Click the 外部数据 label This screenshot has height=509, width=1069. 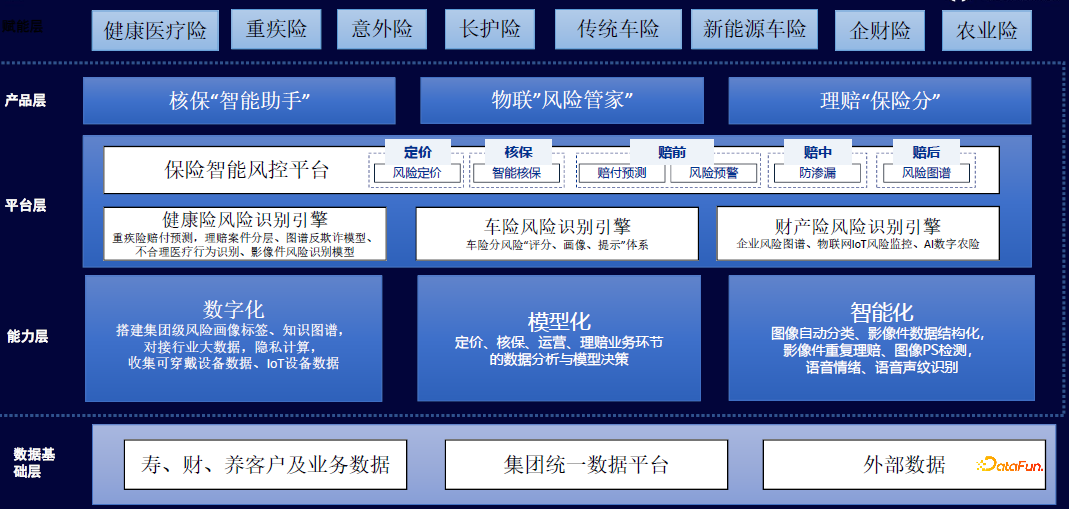(x=904, y=465)
